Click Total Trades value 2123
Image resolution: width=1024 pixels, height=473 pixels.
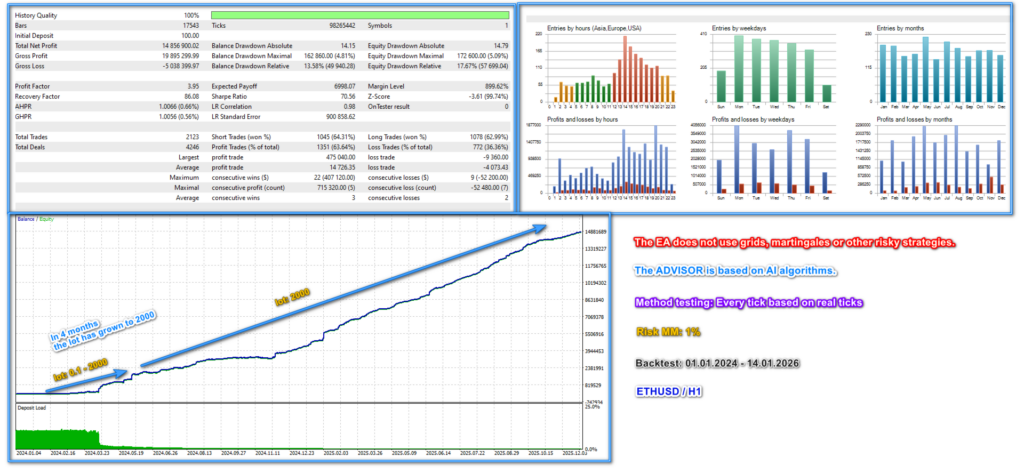(x=193, y=137)
